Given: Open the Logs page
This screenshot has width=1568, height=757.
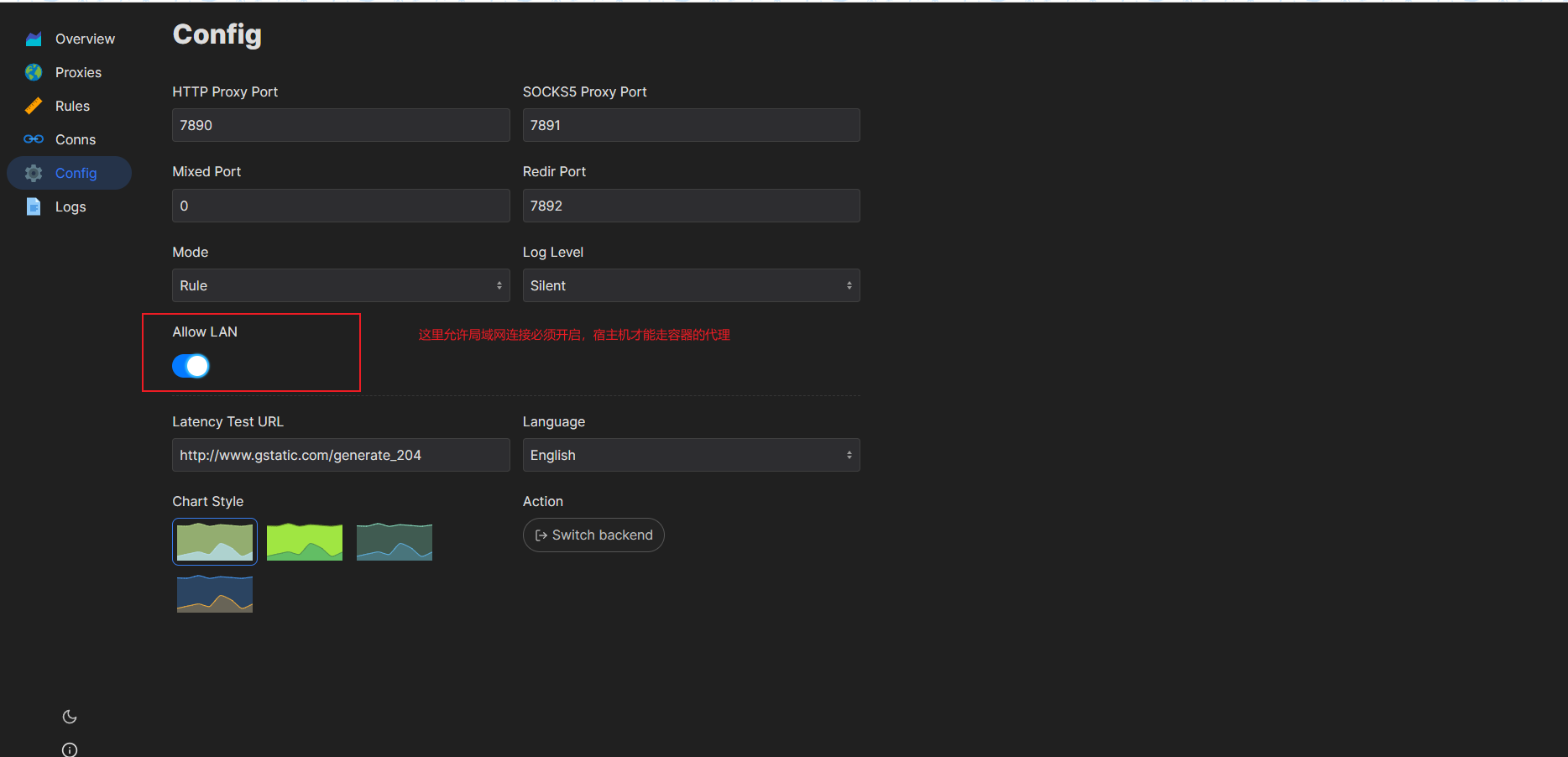Looking at the screenshot, I should coord(69,206).
